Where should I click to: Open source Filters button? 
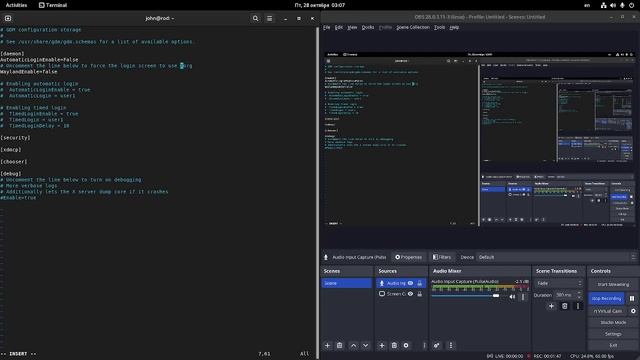click(x=442, y=257)
